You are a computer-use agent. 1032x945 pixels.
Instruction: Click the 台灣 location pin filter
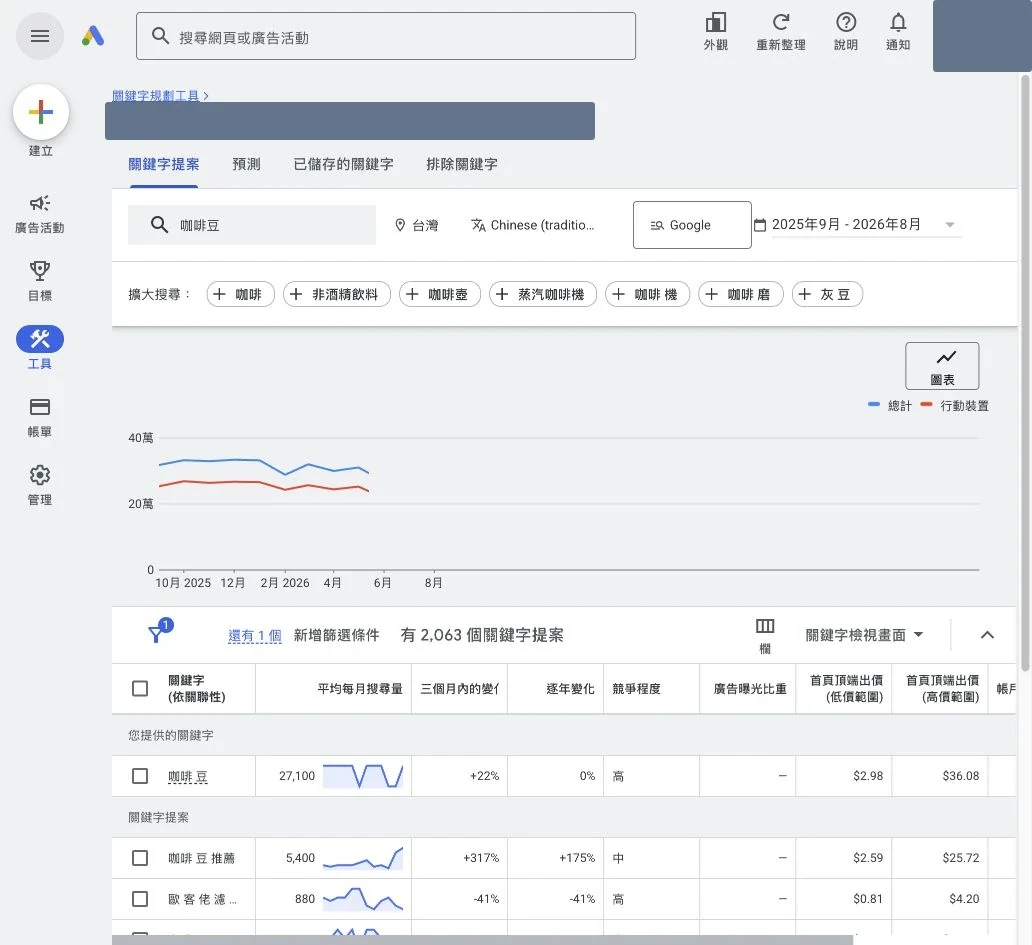pyautogui.click(x=416, y=225)
